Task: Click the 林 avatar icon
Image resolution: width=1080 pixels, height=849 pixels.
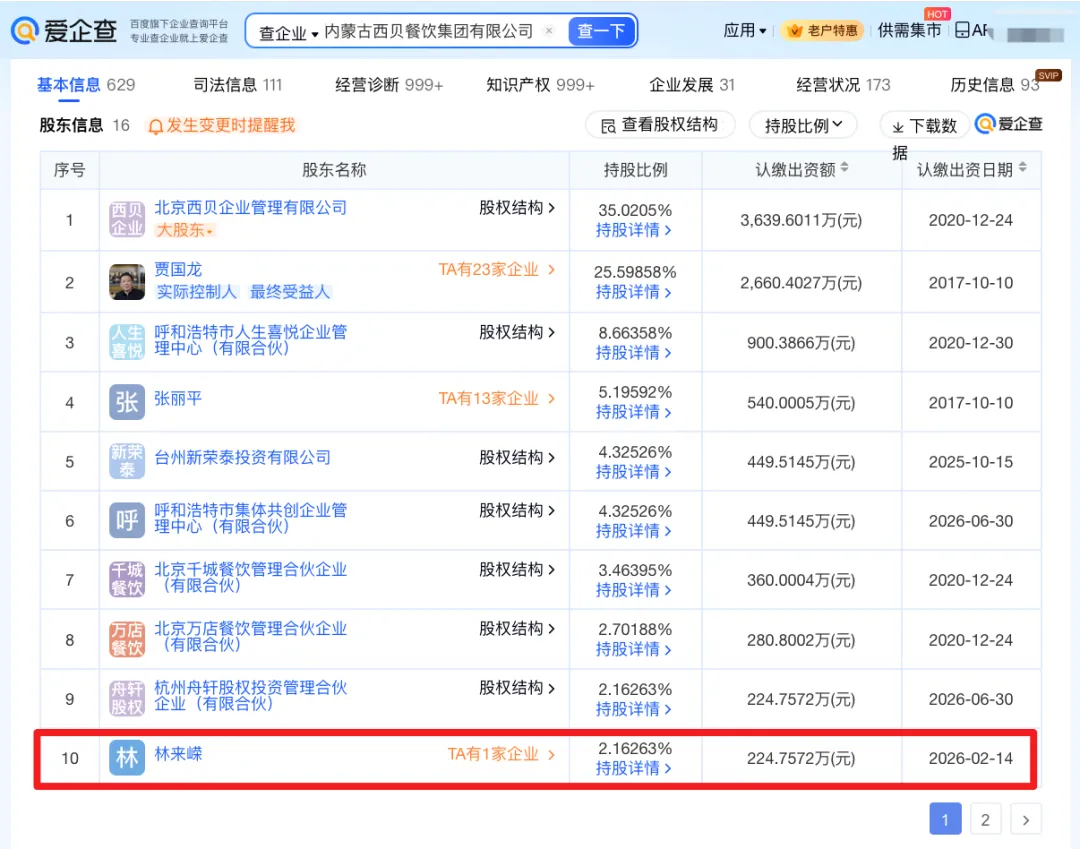Action: point(127,757)
